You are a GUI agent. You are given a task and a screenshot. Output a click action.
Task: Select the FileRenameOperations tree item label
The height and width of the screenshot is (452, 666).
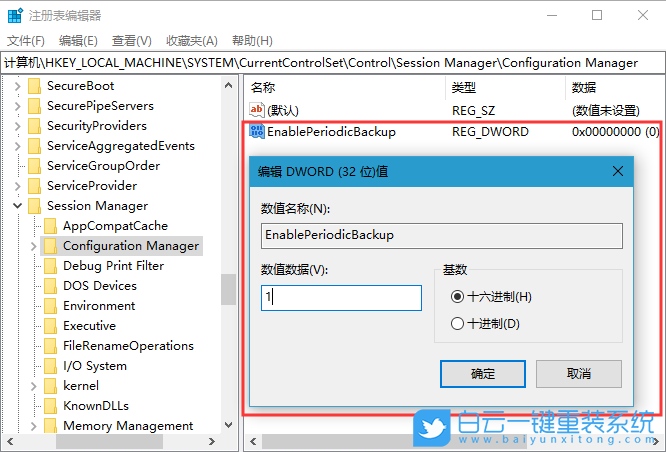[128, 346]
